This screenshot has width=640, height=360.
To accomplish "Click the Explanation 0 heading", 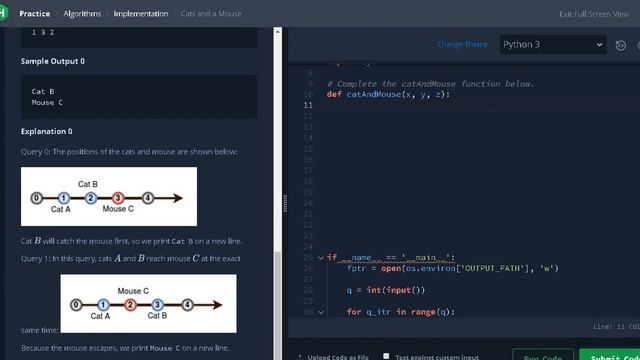I will 47,131.
